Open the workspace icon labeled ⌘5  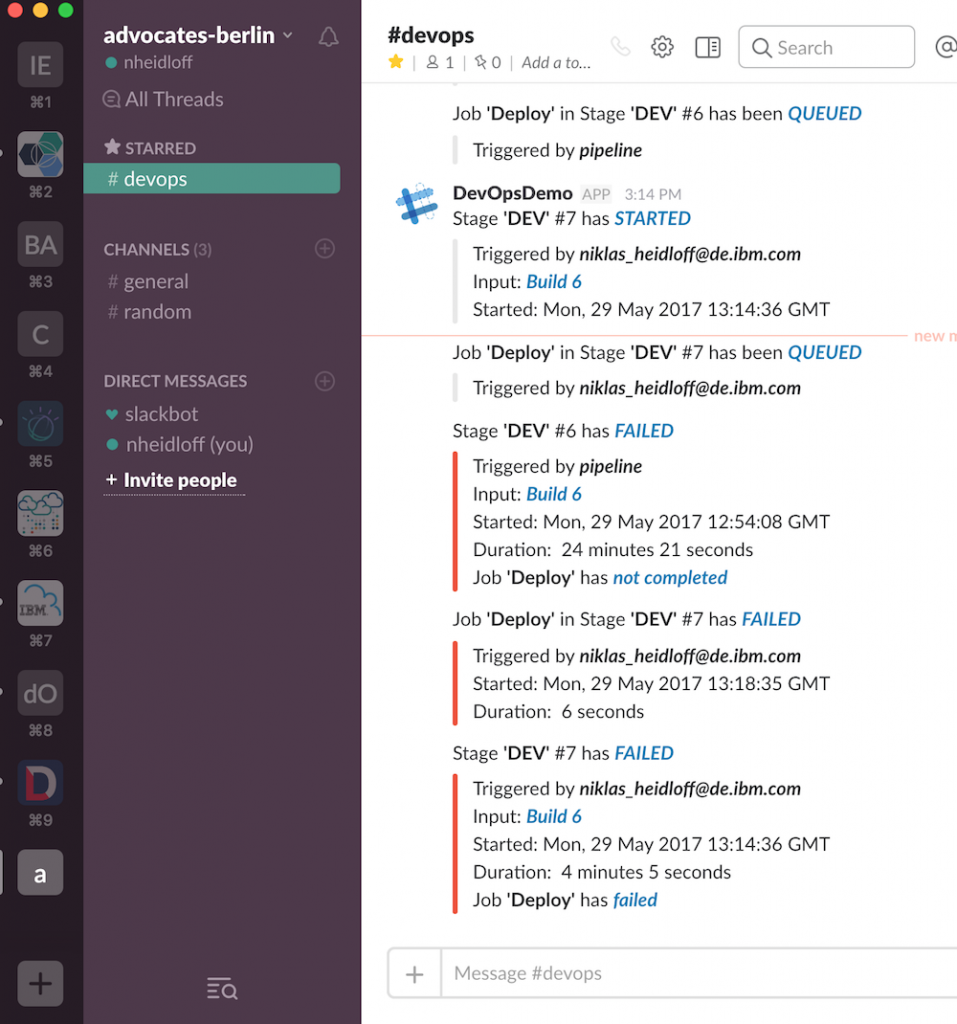click(40, 424)
